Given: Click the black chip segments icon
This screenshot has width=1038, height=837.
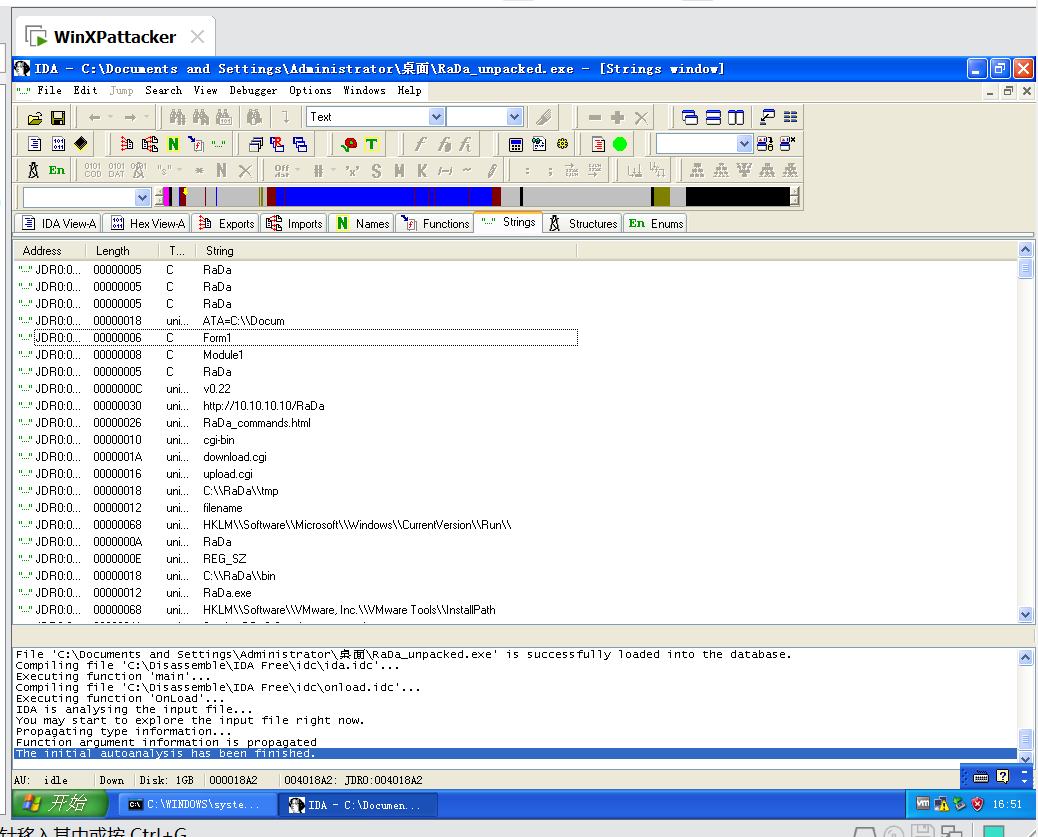Looking at the screenshot, I should point(81,144).
